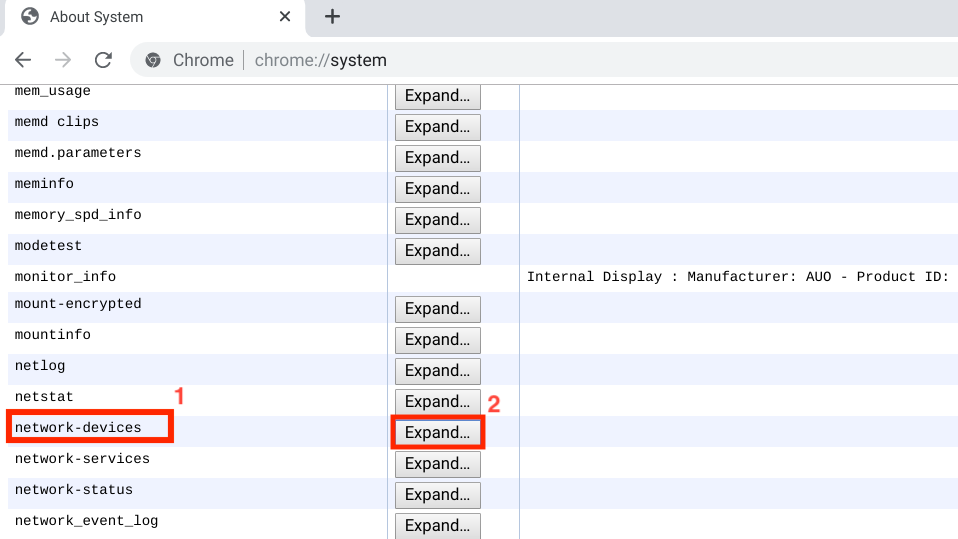
Task: Click the globe favicon on About System tab
Action: pos(30,16)
